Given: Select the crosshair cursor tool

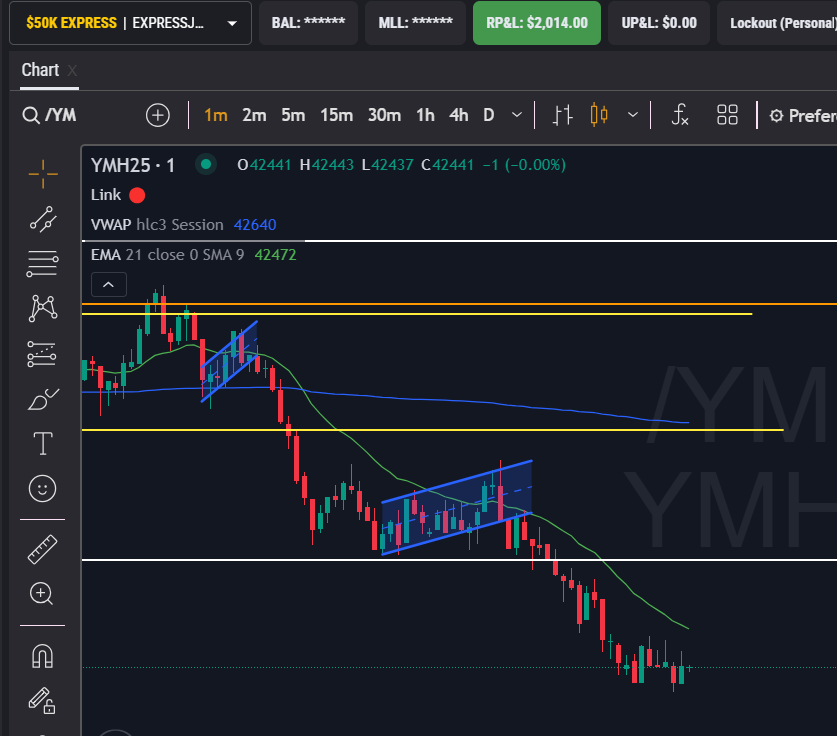Looking at the screenshot, I should [43, 174].
